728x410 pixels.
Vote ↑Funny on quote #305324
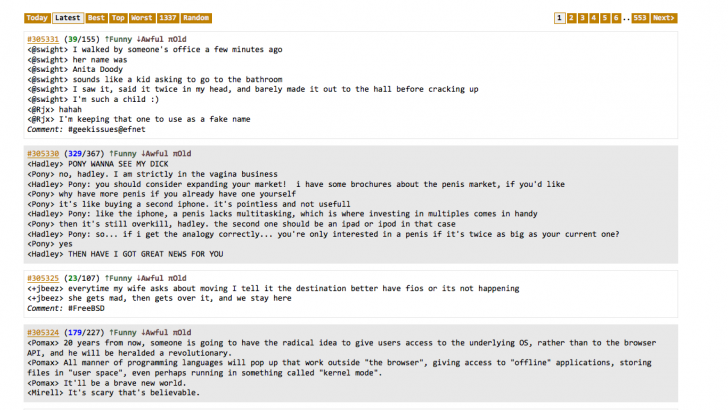tap(123, 332)
